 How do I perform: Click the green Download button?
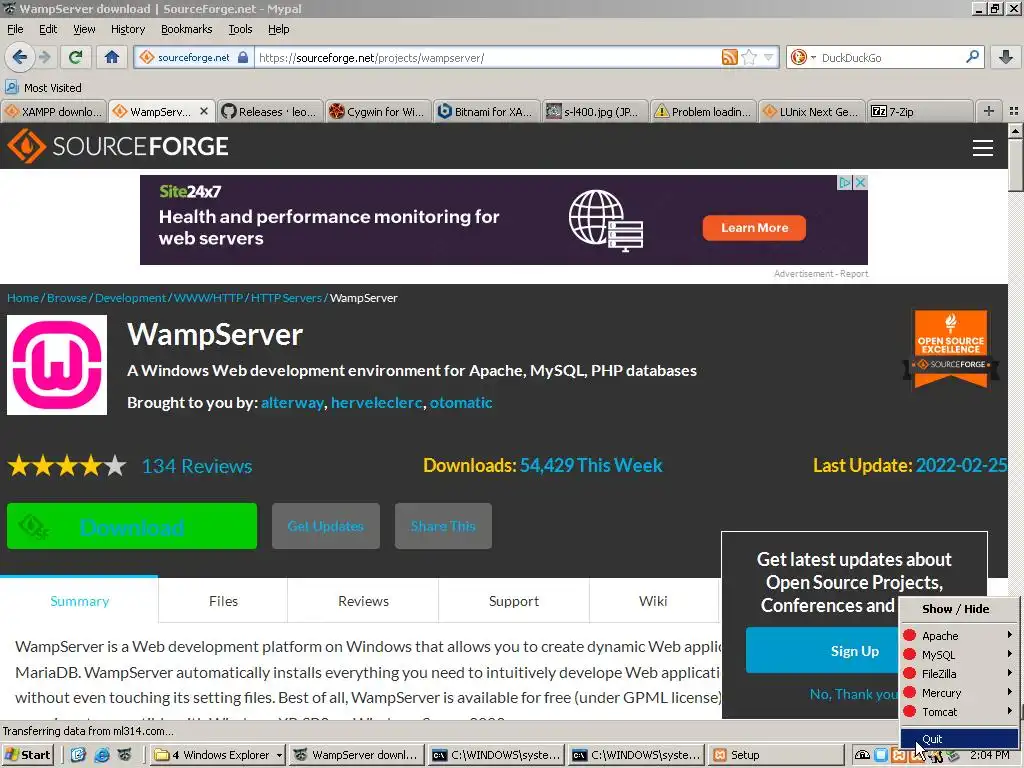click(132, 526)
